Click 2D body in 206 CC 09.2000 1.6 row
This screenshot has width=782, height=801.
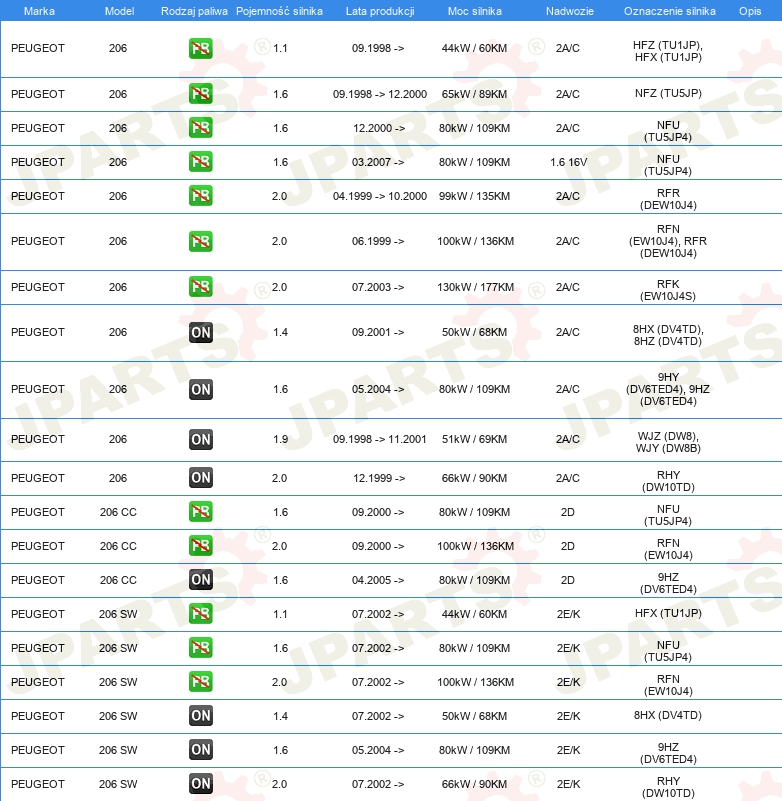(x=567, y=512)
